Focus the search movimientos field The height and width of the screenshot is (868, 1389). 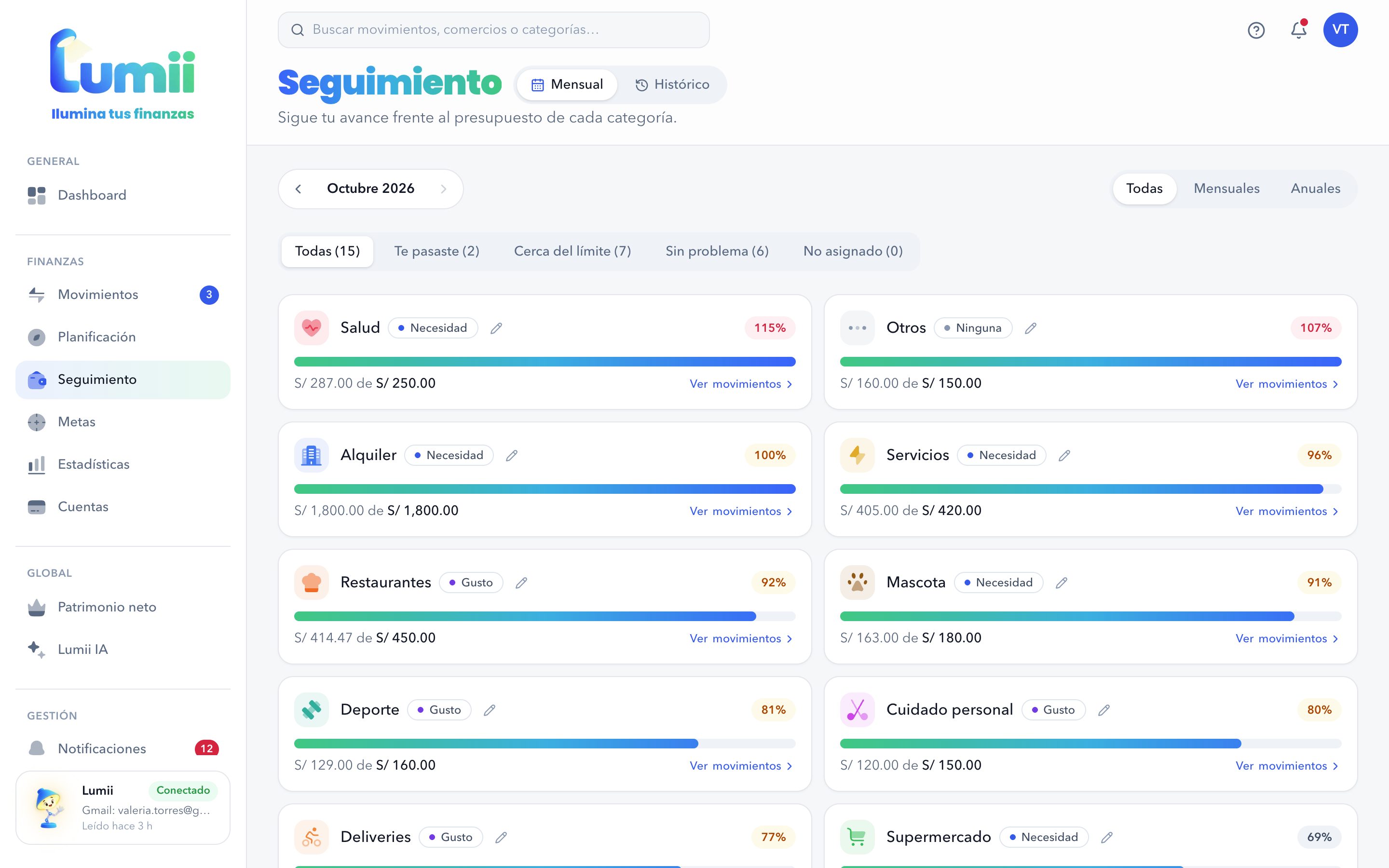(x=493, y=30)
